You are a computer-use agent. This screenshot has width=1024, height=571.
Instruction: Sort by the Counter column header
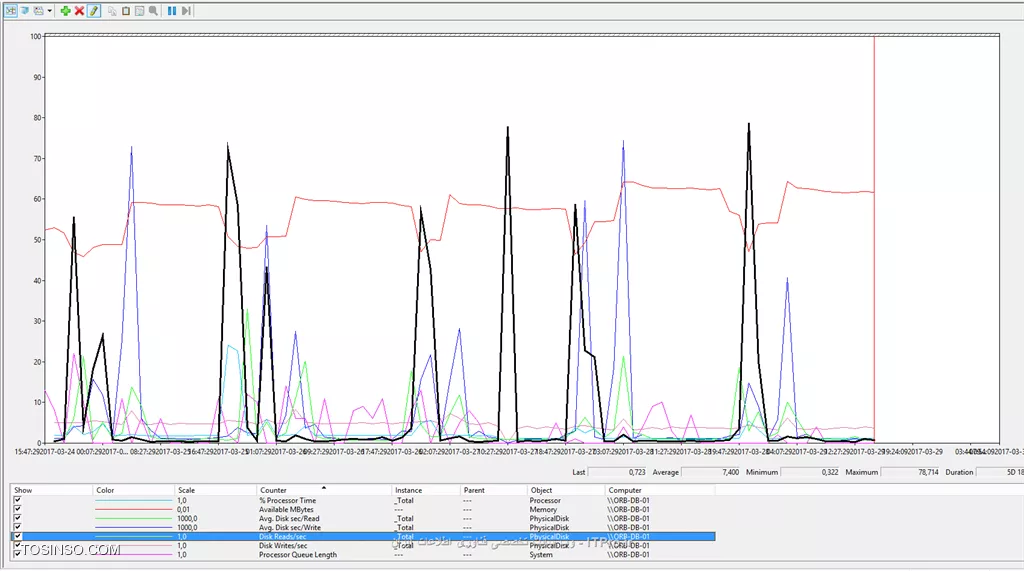pos(325,490)
